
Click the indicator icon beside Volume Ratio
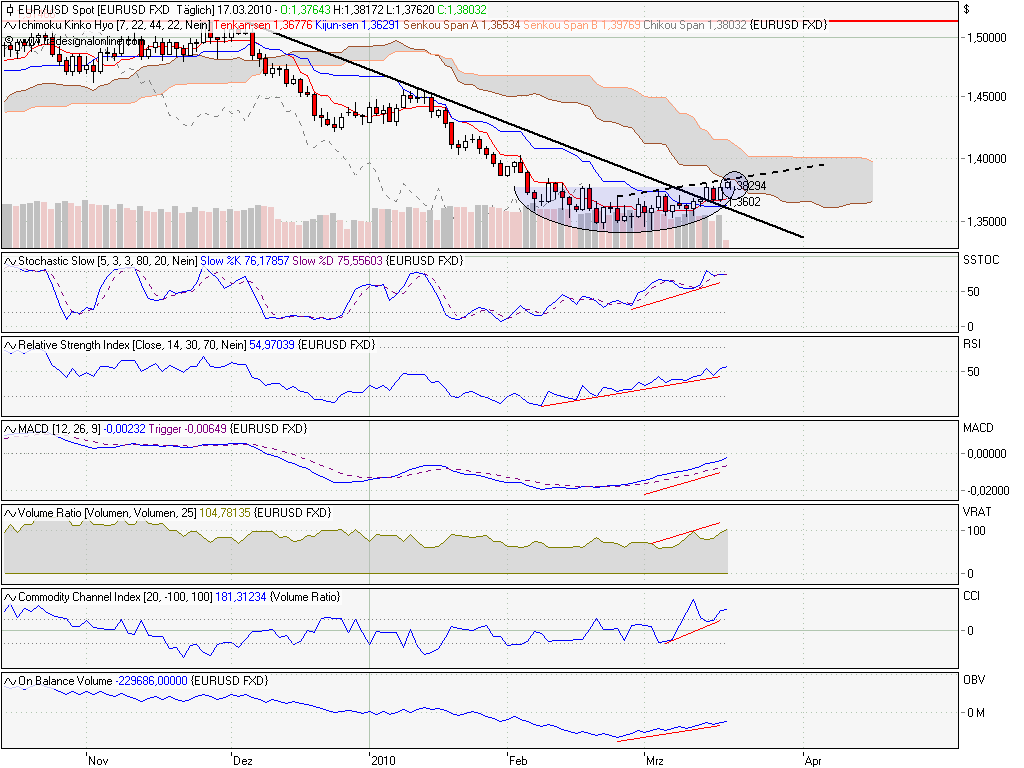(x=10, y=513)
